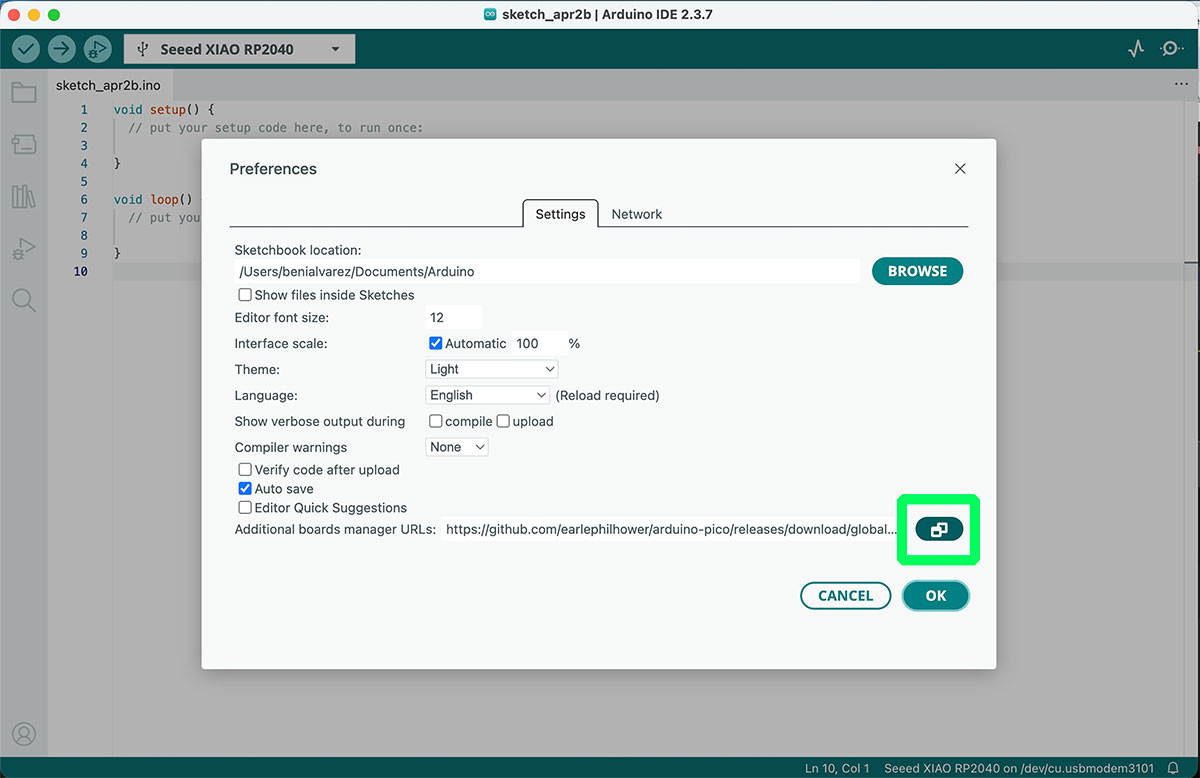Toggle the Auto save checkbox
Screen dimensions: 1200x778
pyautogui.click(x=245, y=489)
